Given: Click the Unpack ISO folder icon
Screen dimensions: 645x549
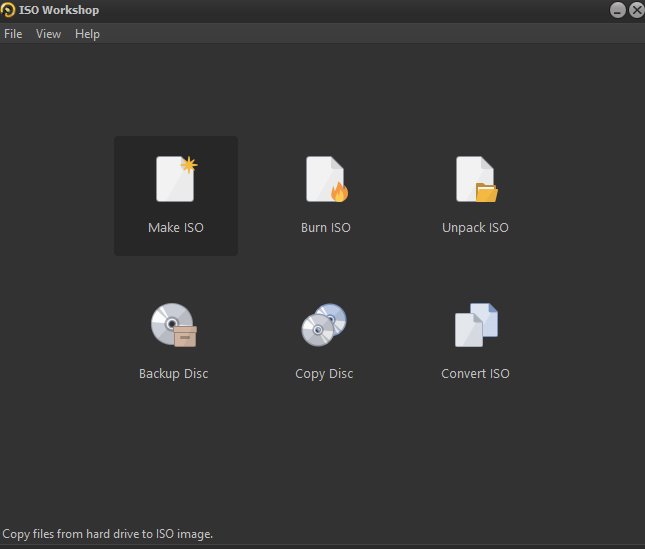Looking at the screenshot, I should (476, 179).
